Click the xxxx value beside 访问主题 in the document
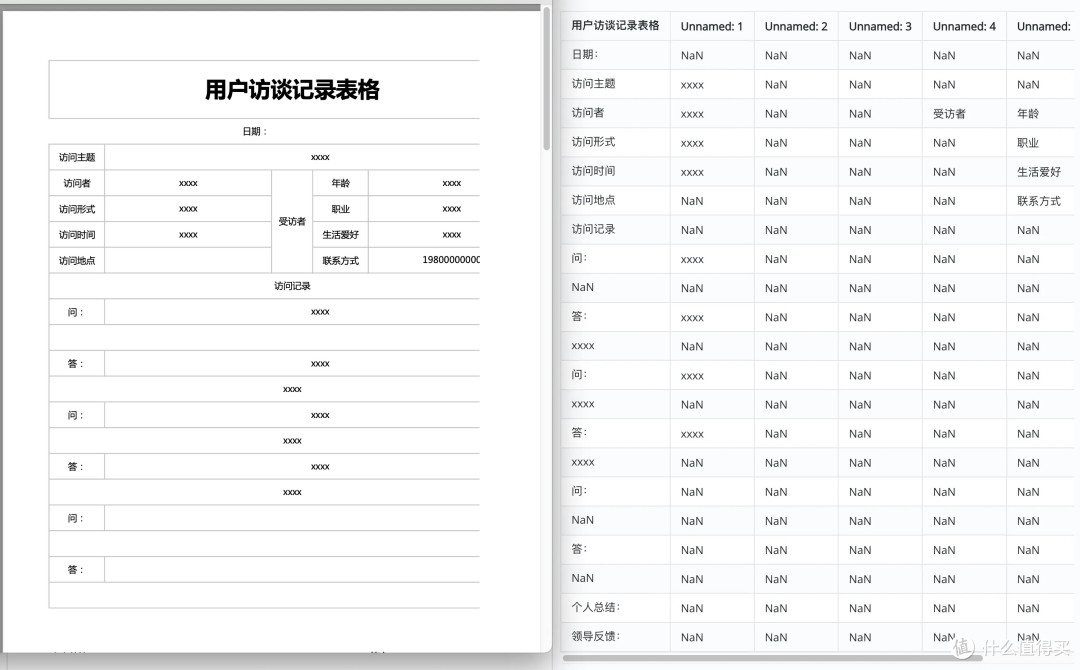 pos(320,157)
